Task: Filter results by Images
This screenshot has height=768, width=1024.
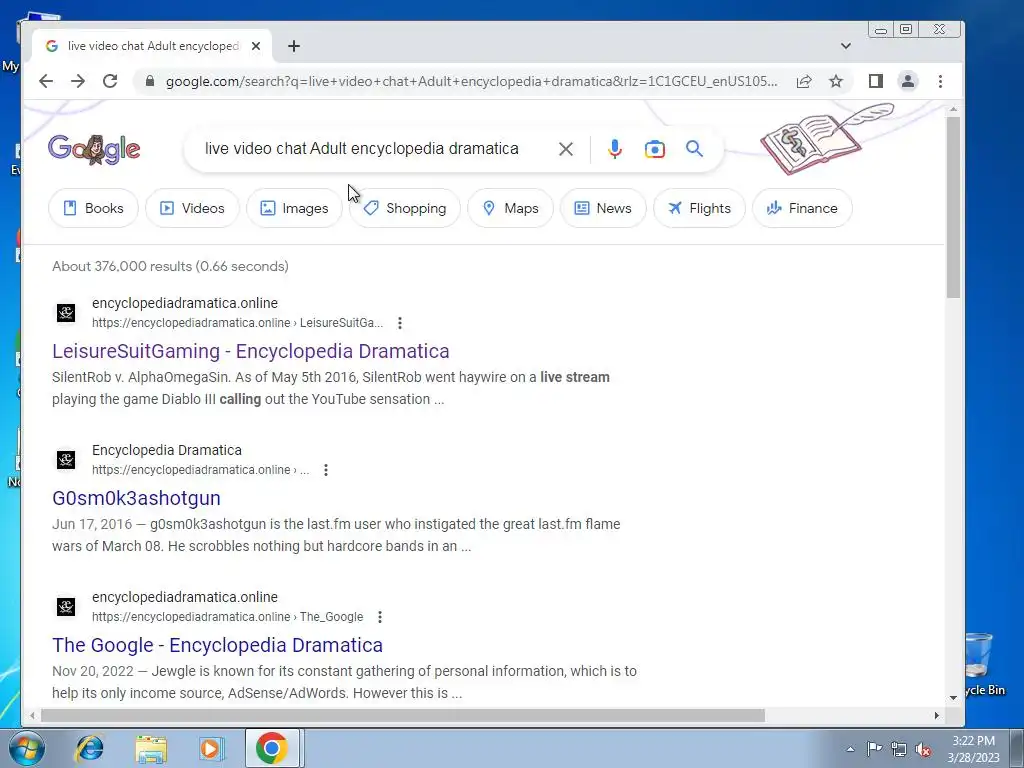Action: pyautogui.click(x=294, y=208)
